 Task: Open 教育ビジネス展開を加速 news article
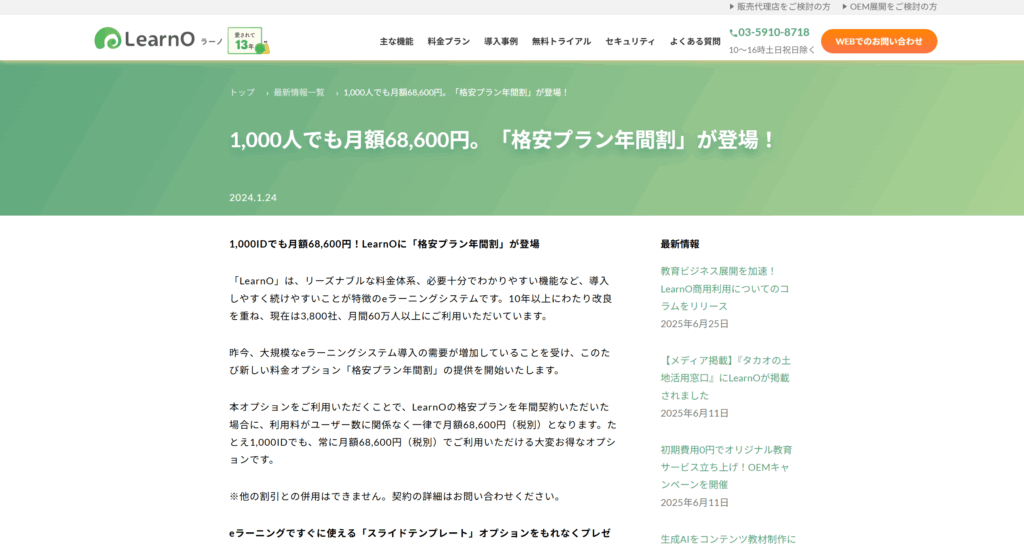[x=725, y=288]
